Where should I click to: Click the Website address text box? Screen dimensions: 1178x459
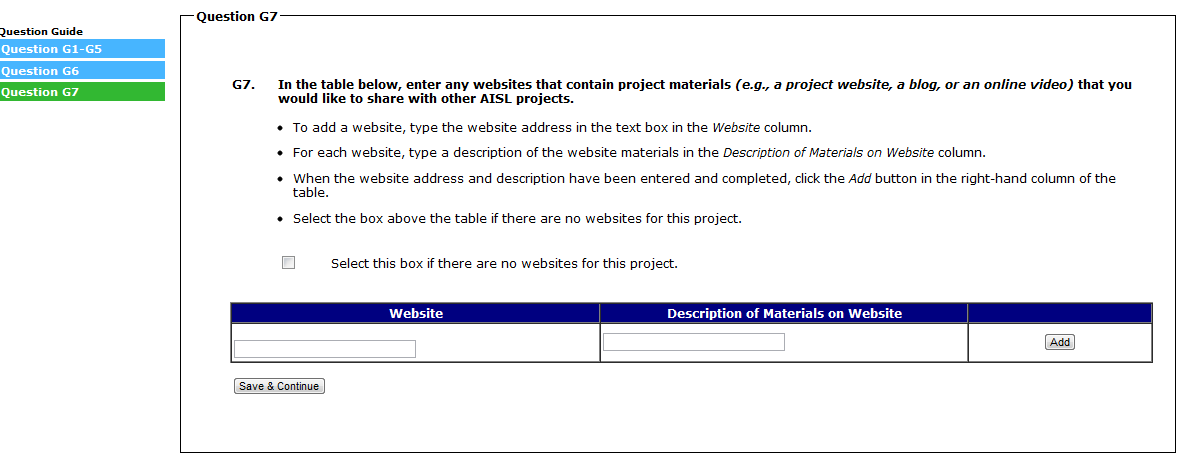[x=325, y=349]
